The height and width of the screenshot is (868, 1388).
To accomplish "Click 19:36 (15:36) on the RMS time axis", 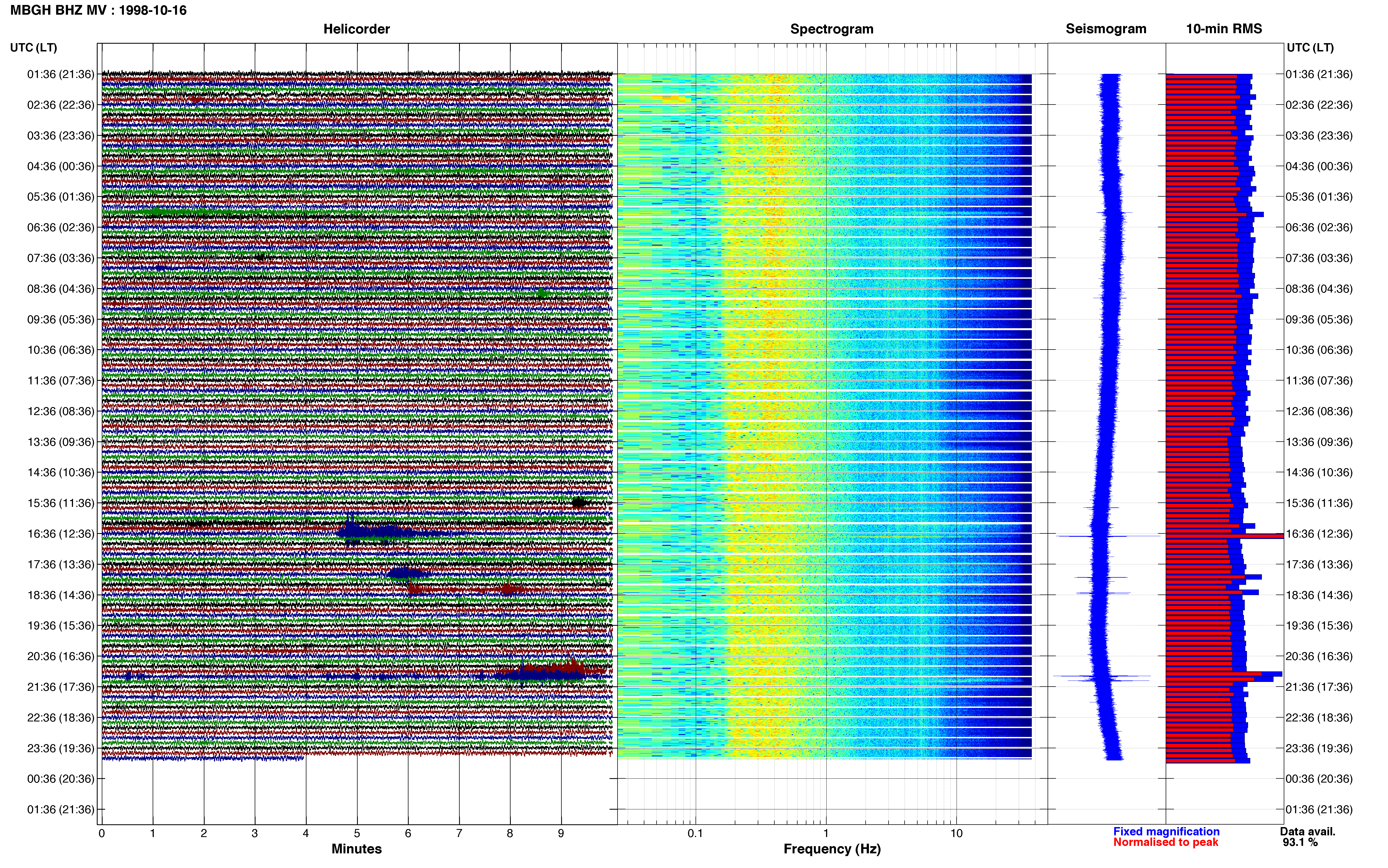I will [1319, 626].
